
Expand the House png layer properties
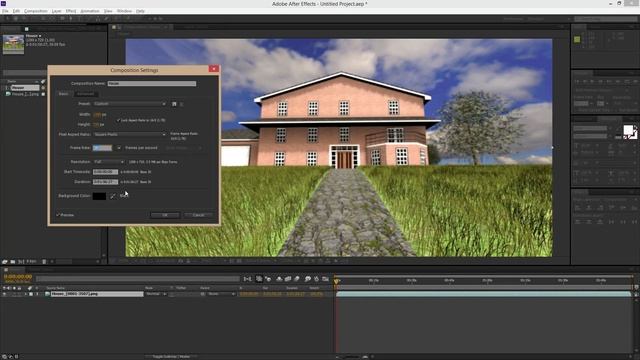point(26,294)
